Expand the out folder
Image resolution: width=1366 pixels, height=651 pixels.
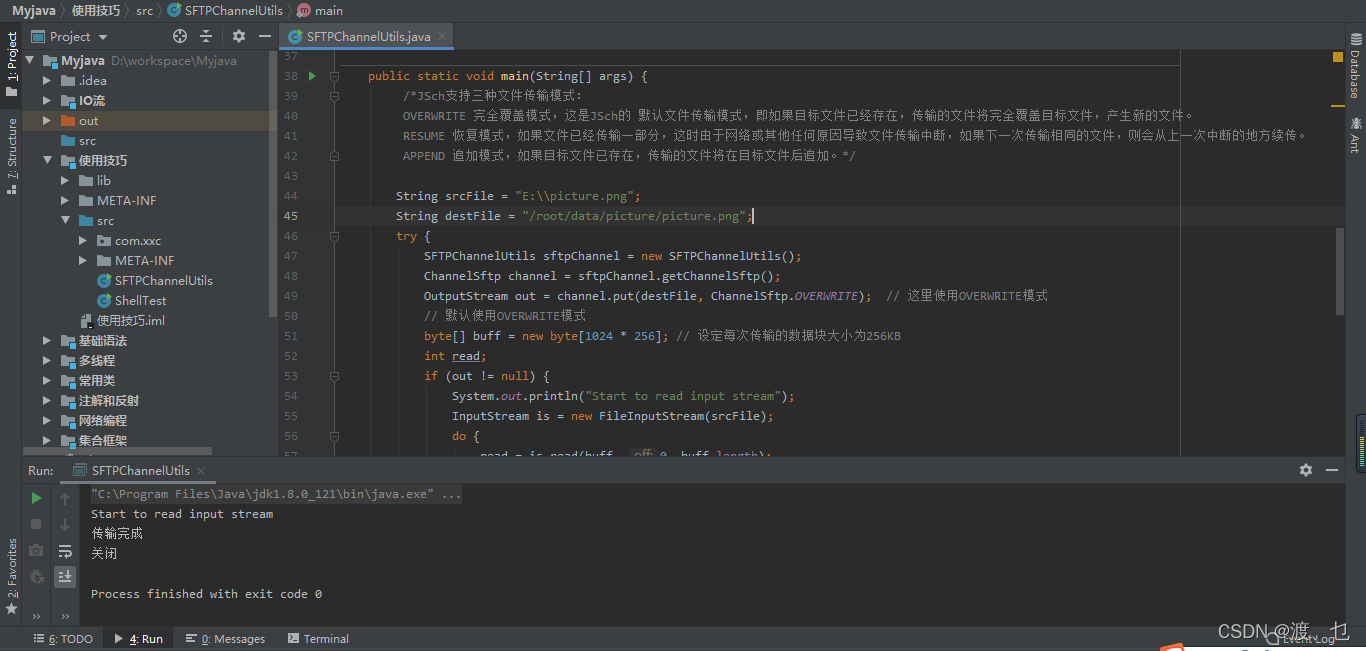[x=48, y=121]
